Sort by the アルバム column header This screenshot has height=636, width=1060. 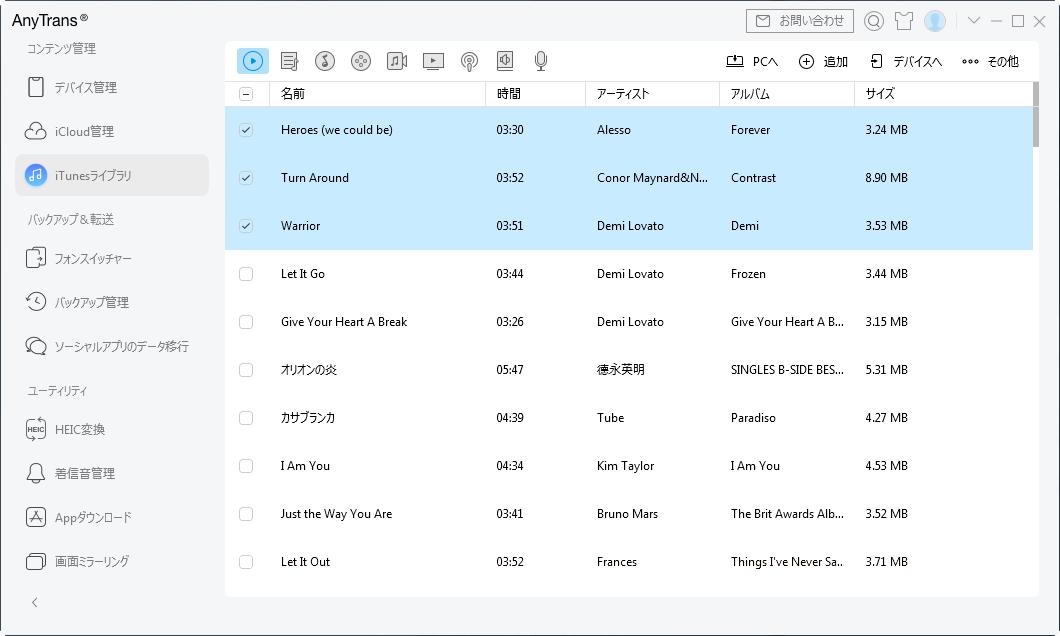pyautogui.click(x=787, y=94)
